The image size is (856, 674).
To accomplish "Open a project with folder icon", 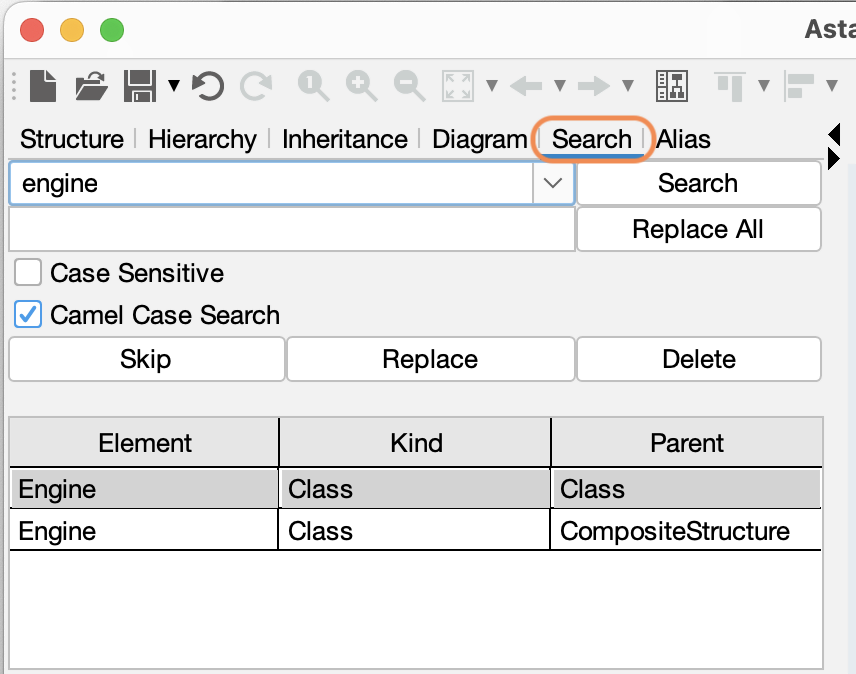I will coord(91,86).
